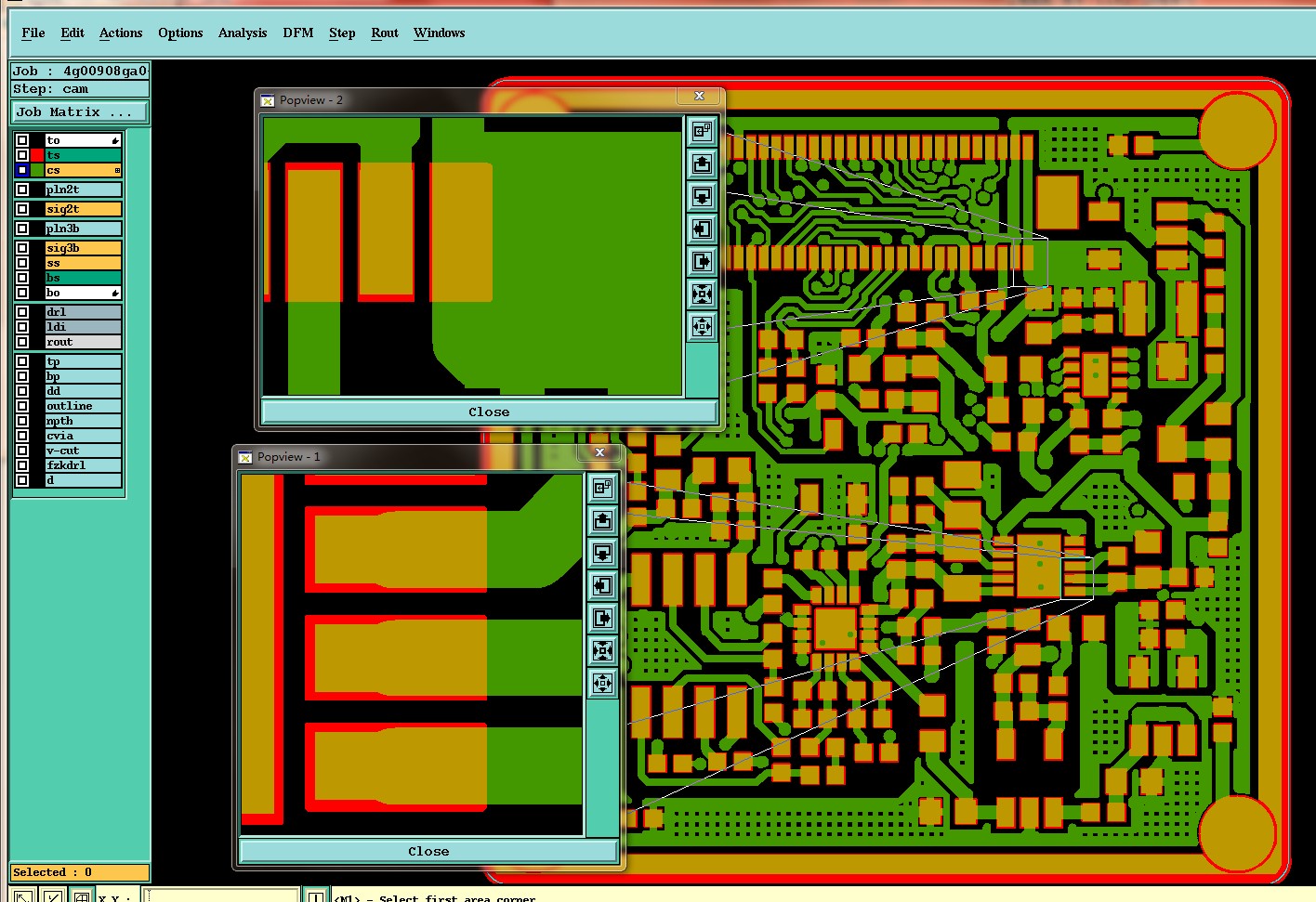Select the 'pln3b' layer name
Viewport: 1316px width, 902px height.
tap(84, 229)
